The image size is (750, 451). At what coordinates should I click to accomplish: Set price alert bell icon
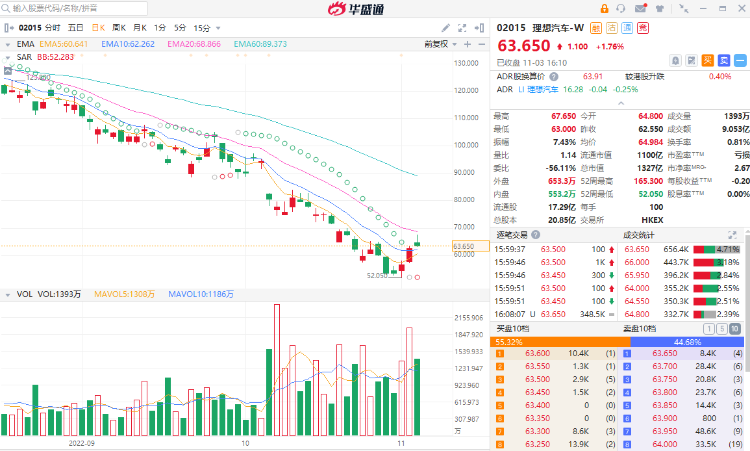(x=675, y=60)
